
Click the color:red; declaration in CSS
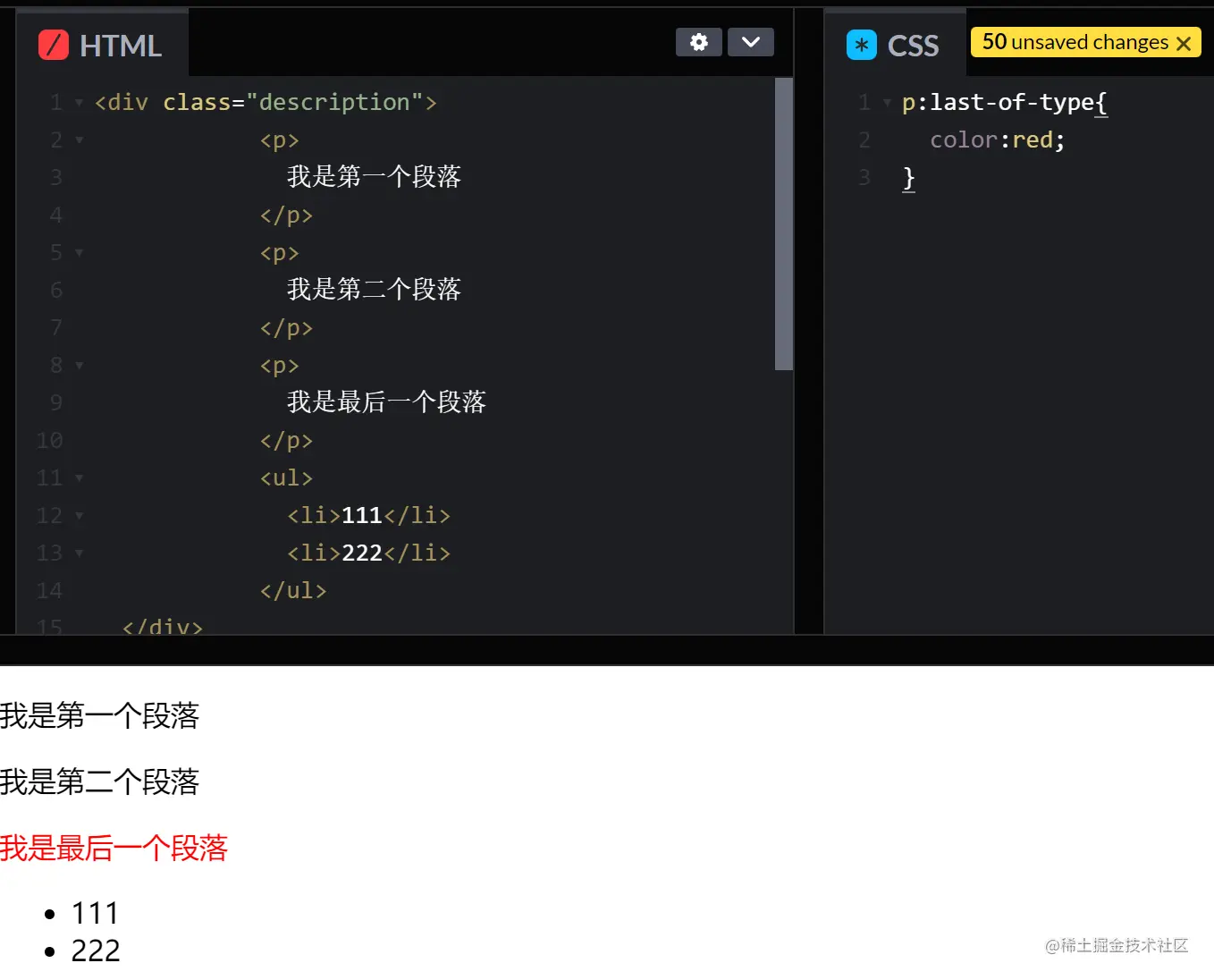(998, 139)
